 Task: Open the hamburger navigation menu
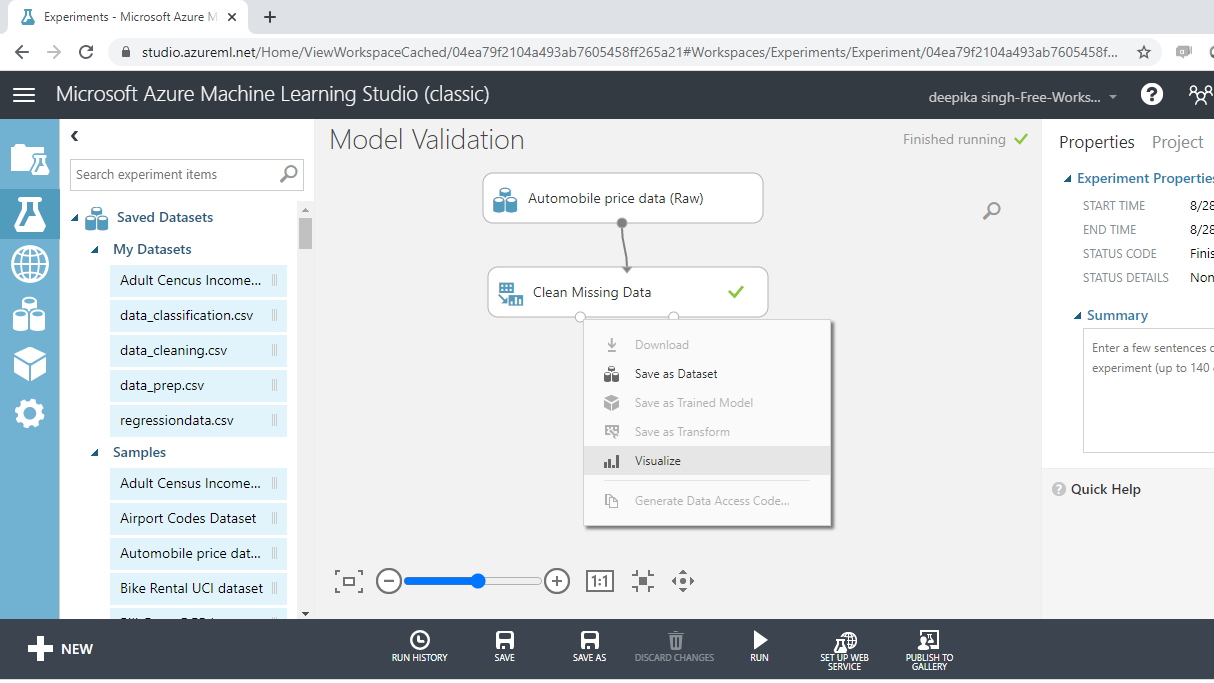(x=24, y=95)
